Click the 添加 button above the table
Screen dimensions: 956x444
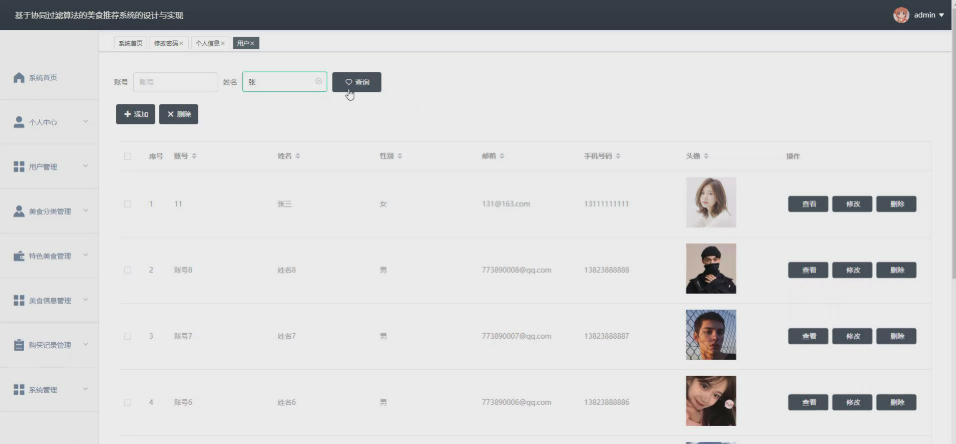(135, 114)
